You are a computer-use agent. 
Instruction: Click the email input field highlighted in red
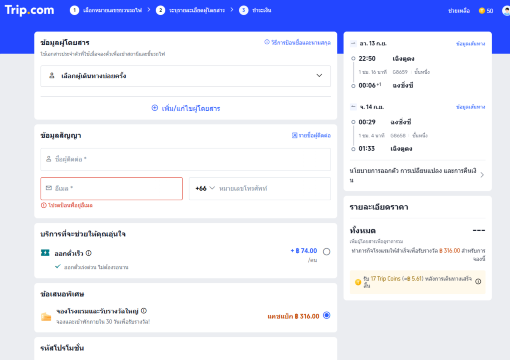tap(112, 188)
